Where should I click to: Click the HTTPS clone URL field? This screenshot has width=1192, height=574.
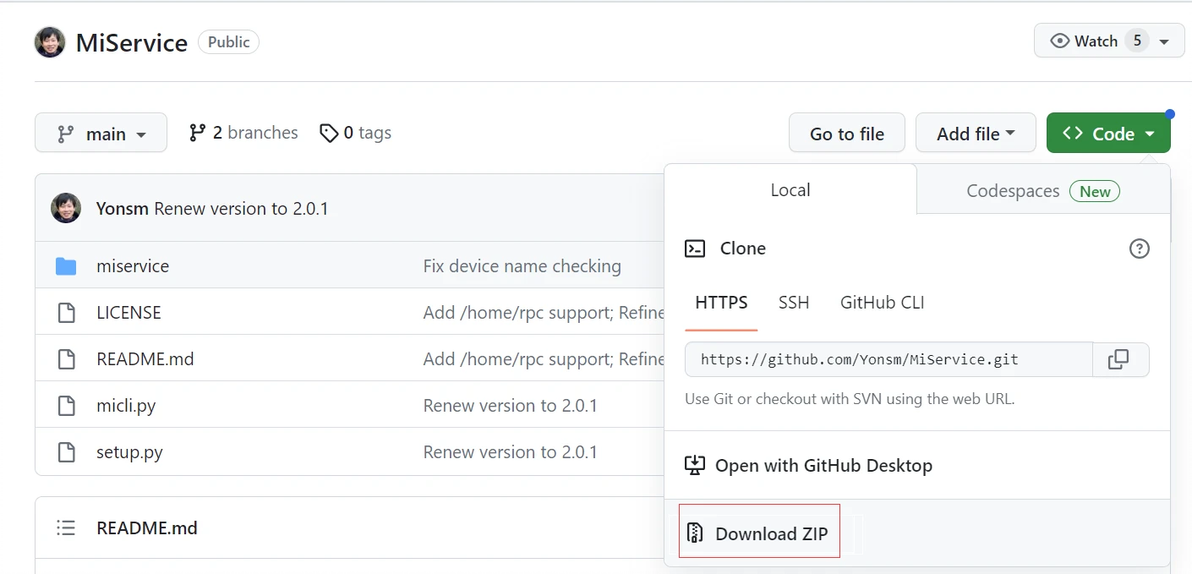click(888, 360)
